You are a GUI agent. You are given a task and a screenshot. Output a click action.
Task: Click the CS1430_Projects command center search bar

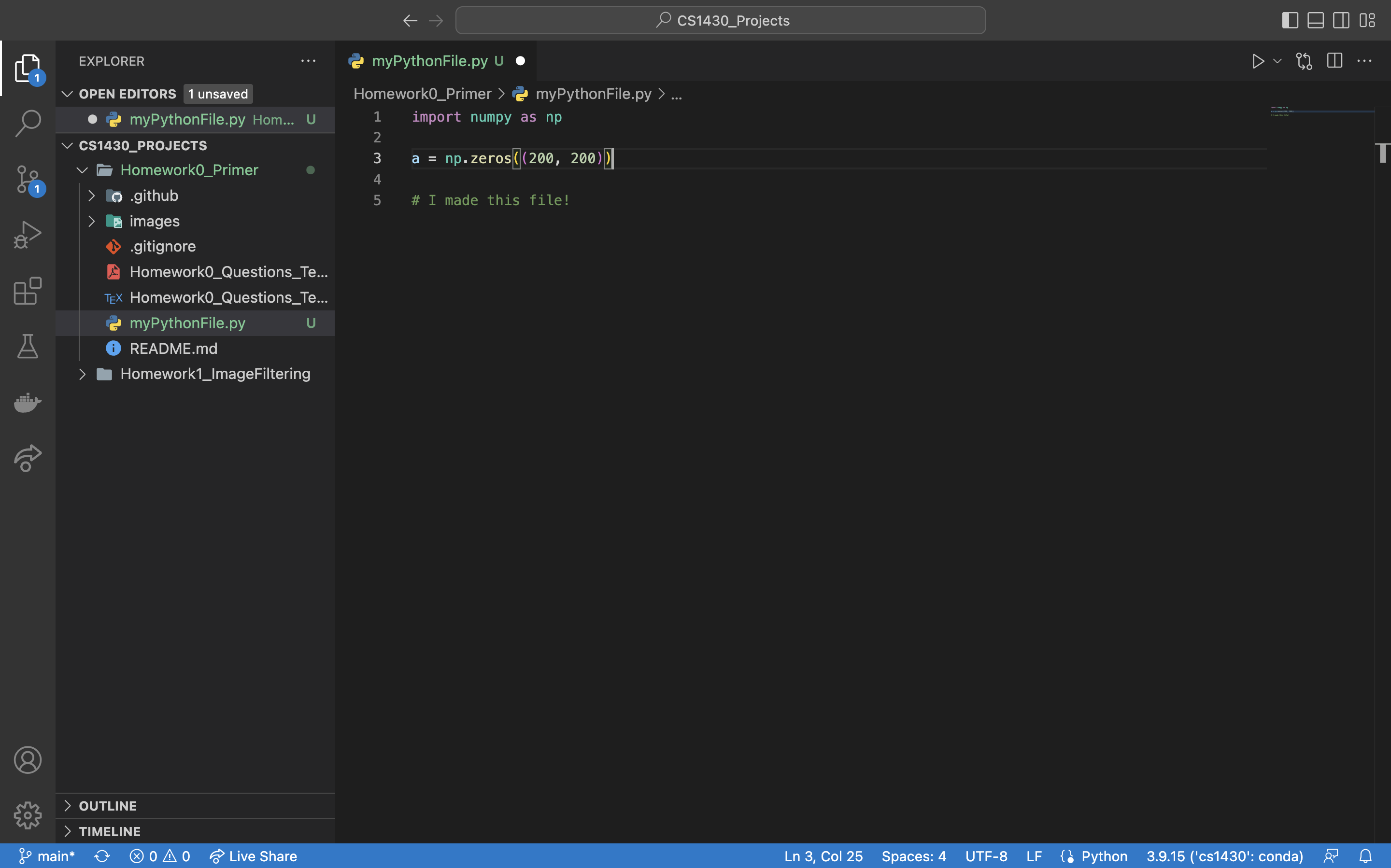coord(721,20)
